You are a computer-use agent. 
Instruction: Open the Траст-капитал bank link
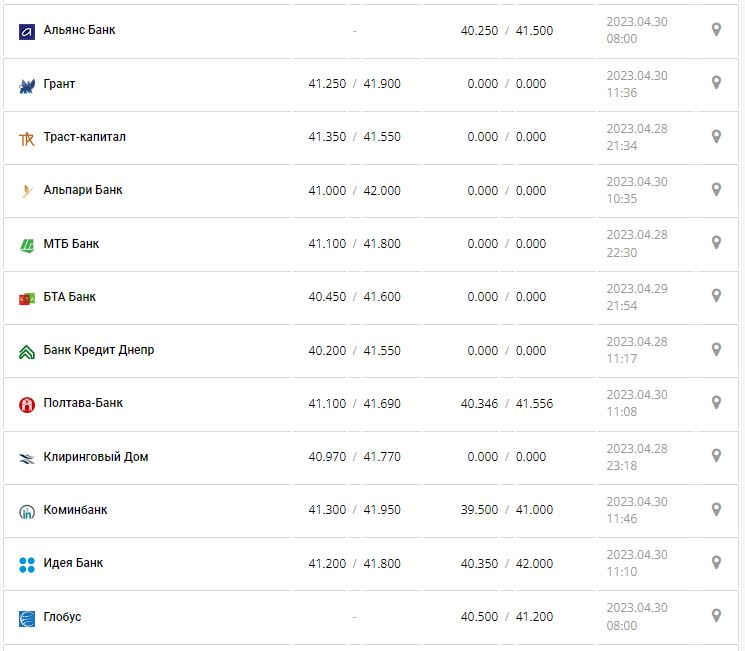point(85,137)
